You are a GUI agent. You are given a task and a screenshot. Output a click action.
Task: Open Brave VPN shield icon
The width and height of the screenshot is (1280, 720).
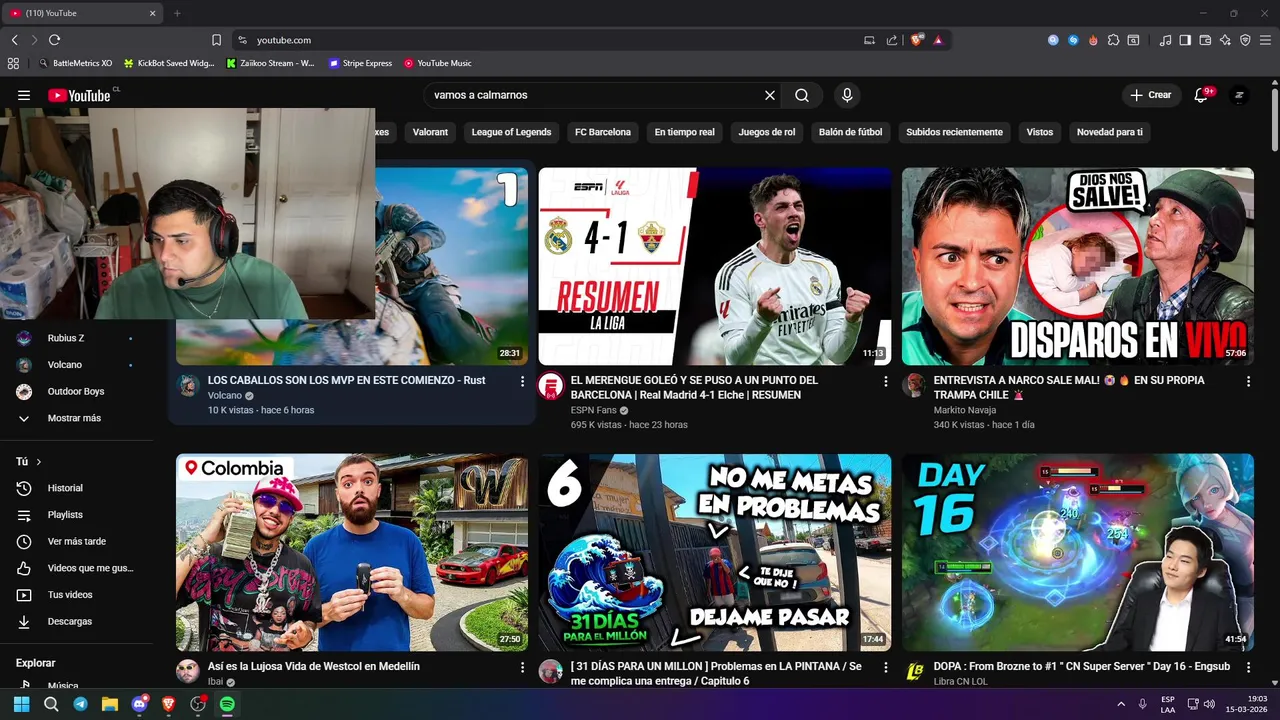[x=1245, y=40]
